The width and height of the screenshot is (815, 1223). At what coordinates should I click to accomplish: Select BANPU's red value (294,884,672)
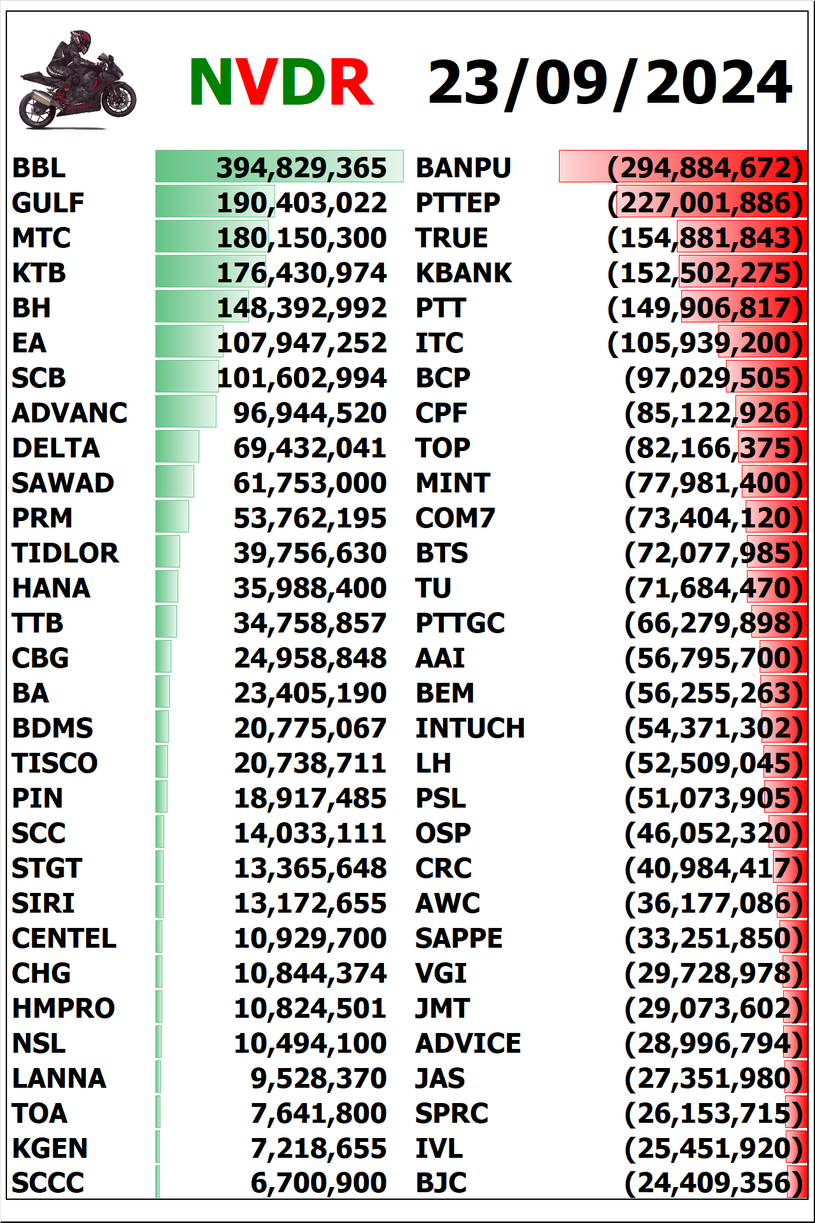pos(705,168)
